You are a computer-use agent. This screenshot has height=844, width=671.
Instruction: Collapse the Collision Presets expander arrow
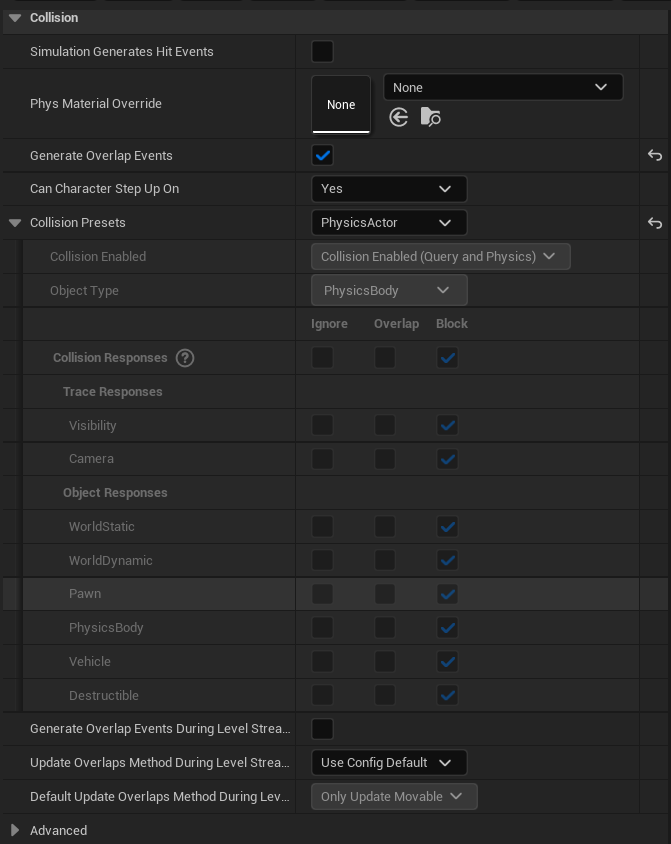coord(15,223)
